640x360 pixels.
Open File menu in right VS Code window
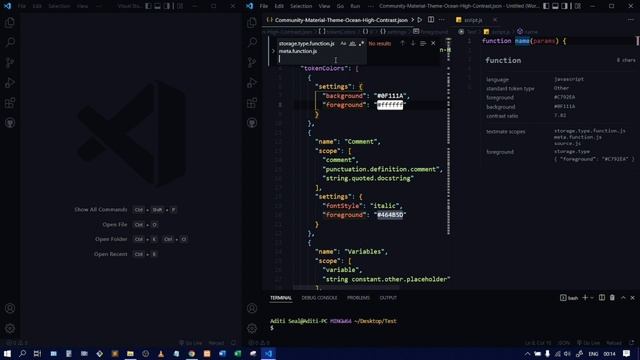[264, 6]
